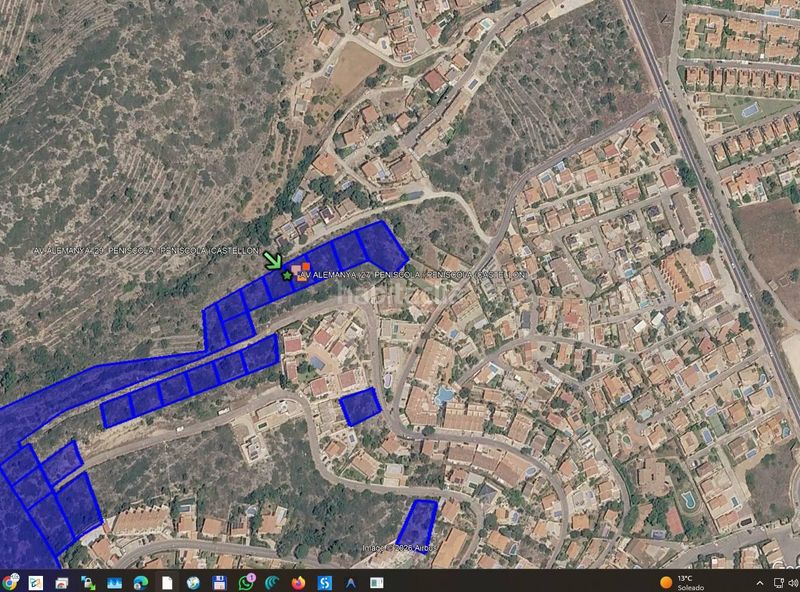Open WhatsApp with notification badge
Image resolution: width=800 pixels, height=592 pixels.
pyautogui.click(x=246, y=582)
